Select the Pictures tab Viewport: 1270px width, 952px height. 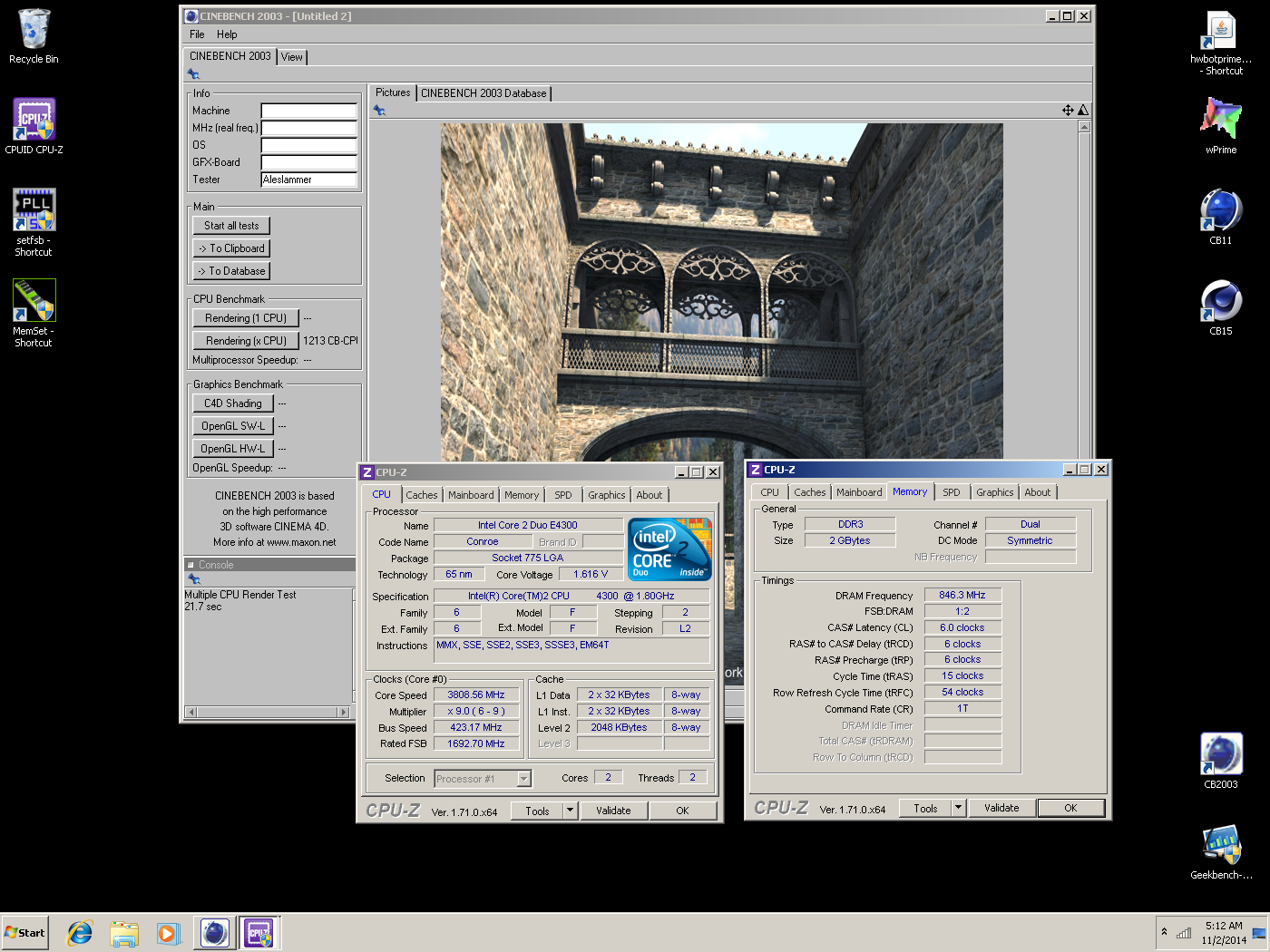coord(393,92)
